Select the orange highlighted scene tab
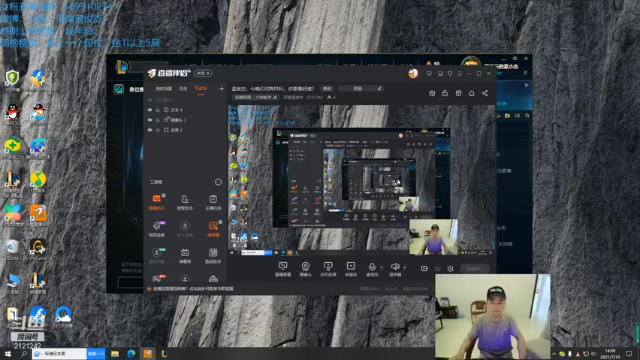 (200, 89)
